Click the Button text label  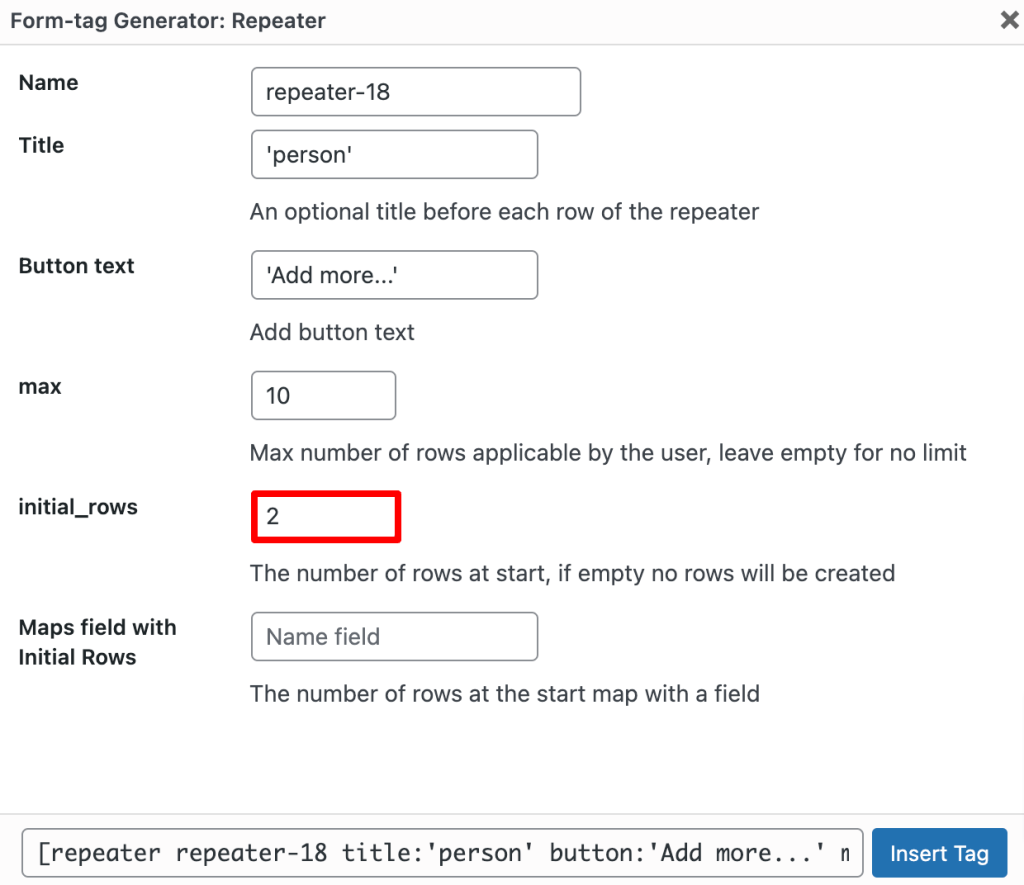coord(76,266)
